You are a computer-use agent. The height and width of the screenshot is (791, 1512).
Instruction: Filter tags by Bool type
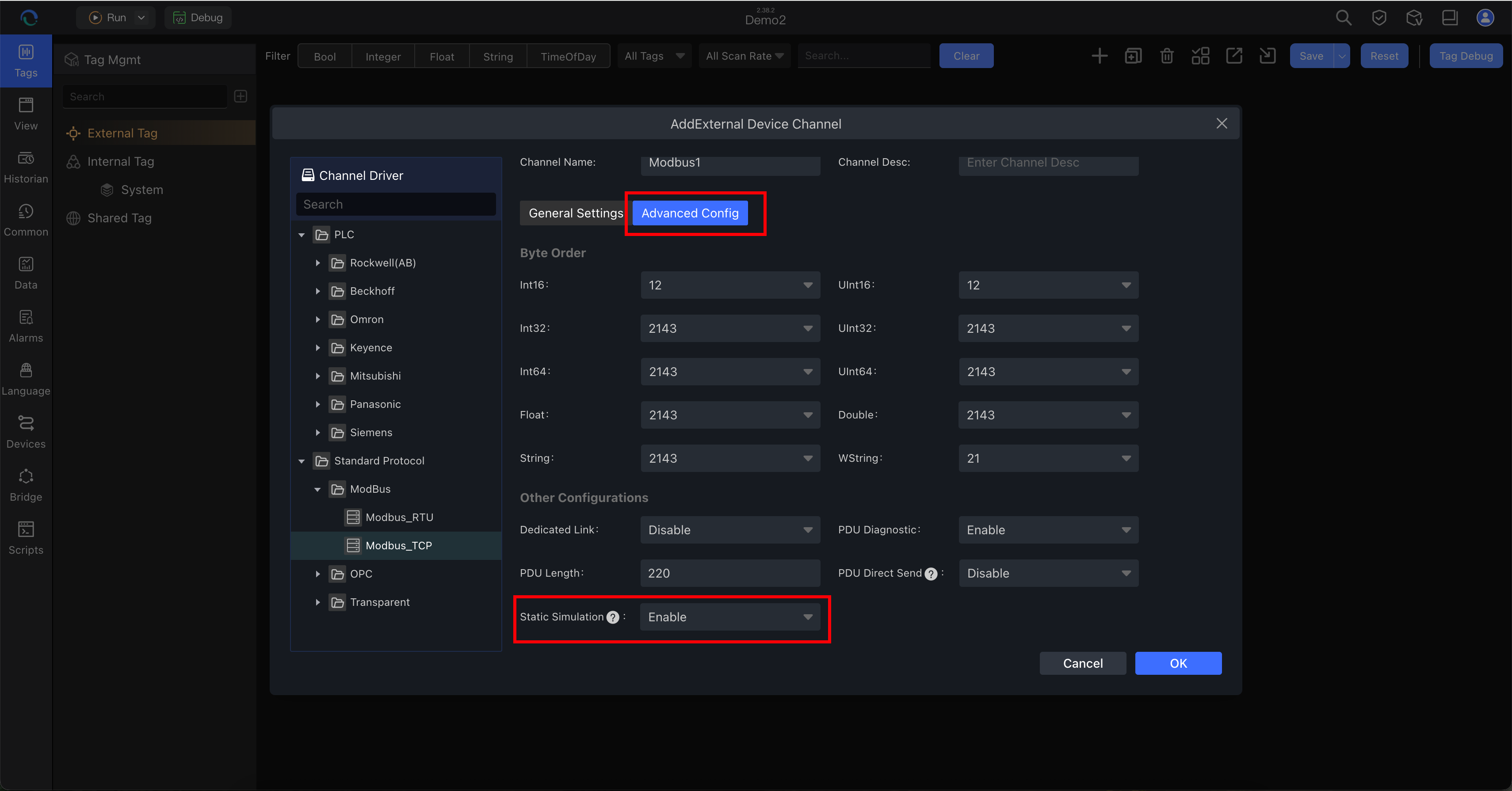tap(325, 56)
